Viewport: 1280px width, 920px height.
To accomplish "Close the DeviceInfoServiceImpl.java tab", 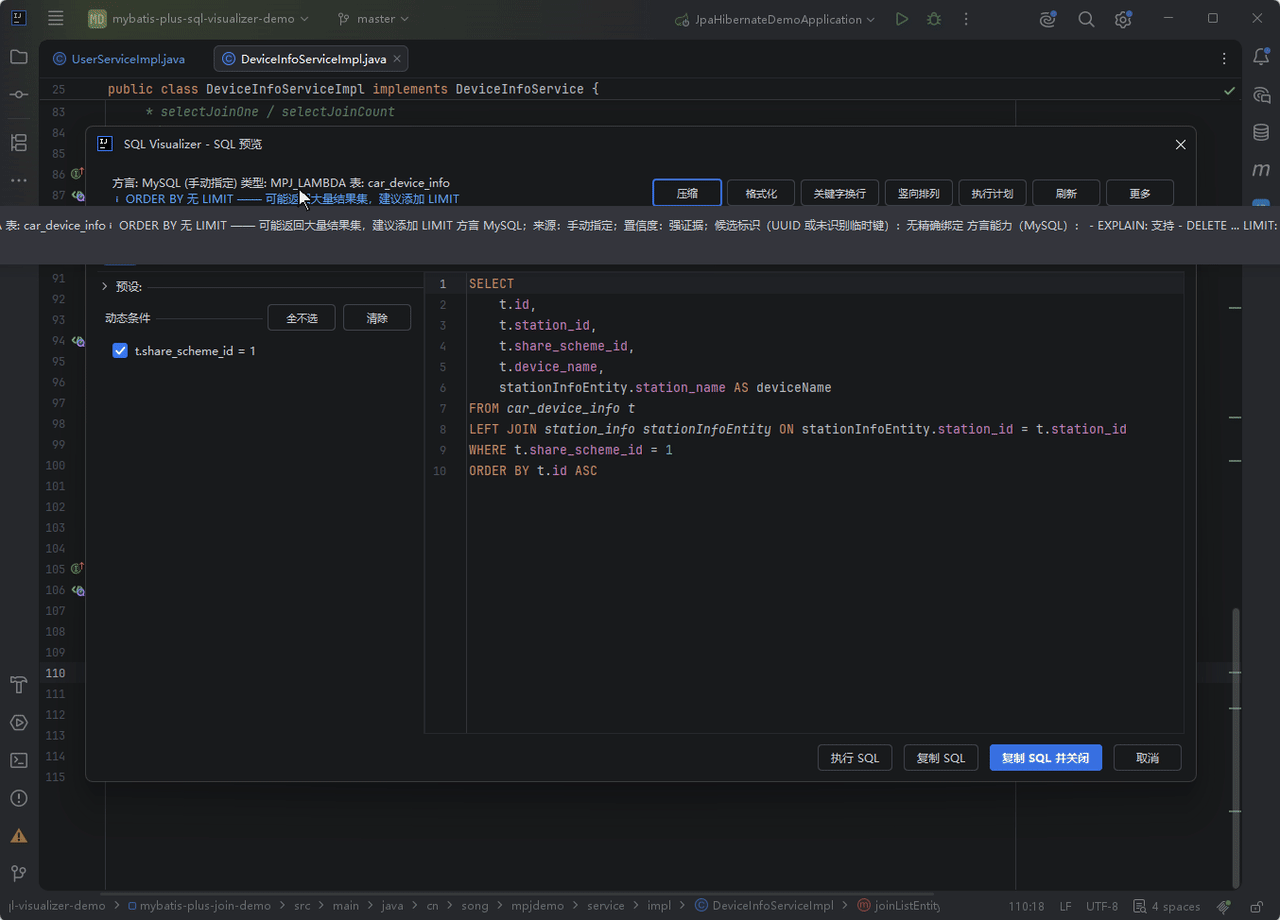I will 397,59.
